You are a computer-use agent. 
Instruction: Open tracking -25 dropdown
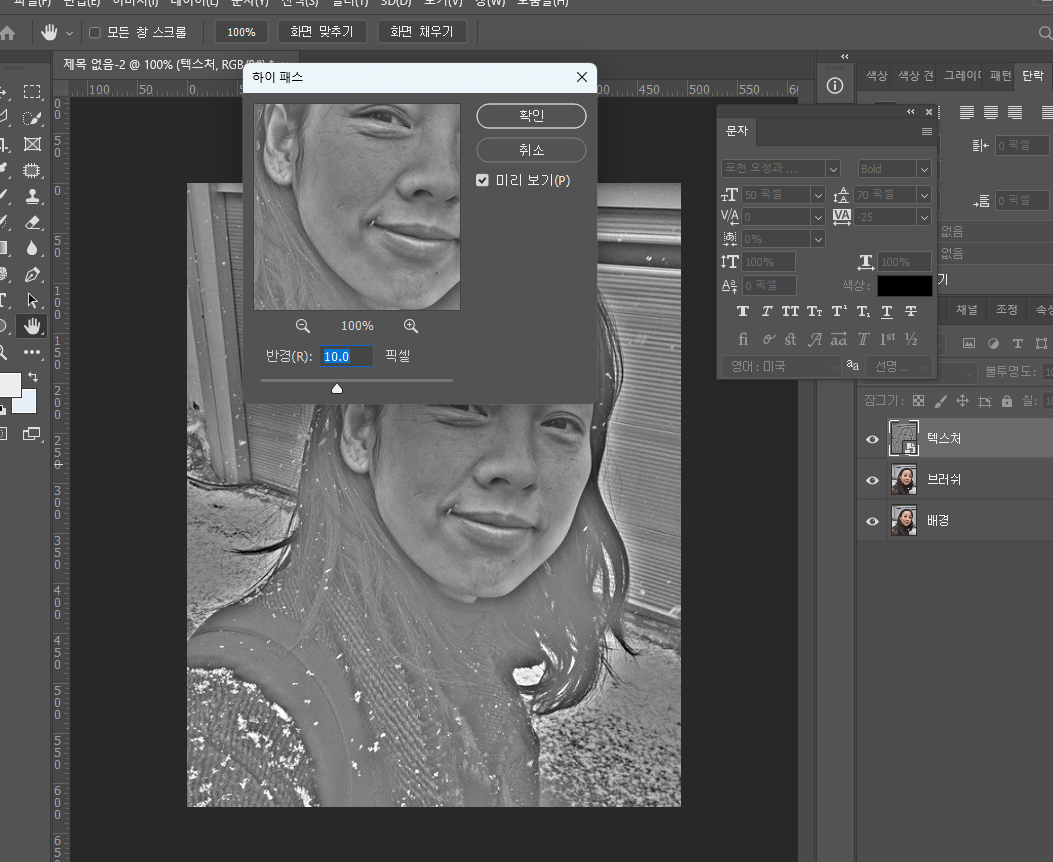[924, 217]
